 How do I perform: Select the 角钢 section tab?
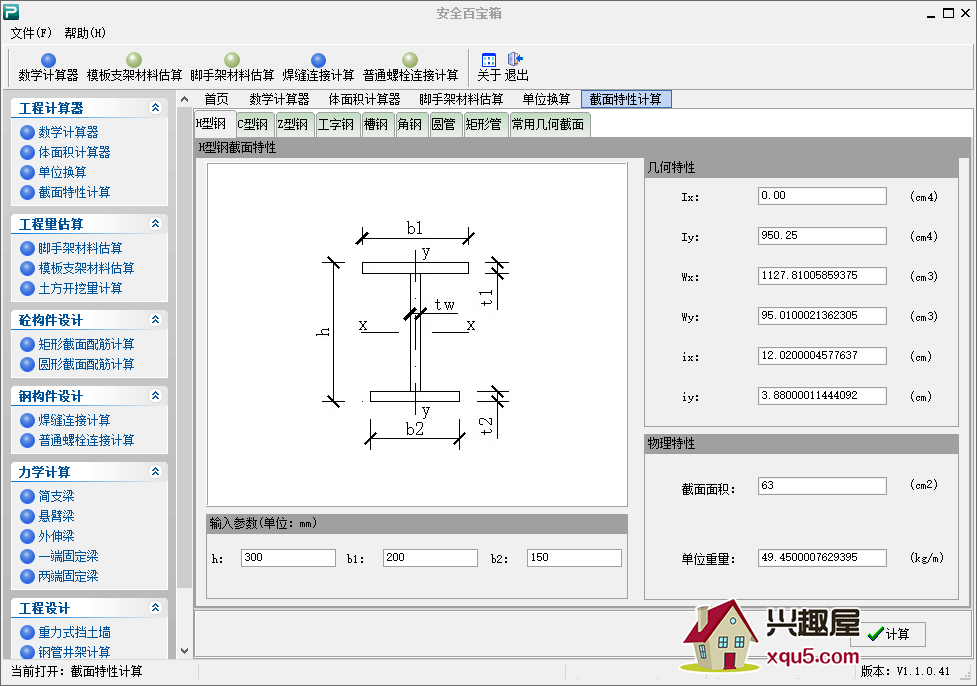point(410,125)
